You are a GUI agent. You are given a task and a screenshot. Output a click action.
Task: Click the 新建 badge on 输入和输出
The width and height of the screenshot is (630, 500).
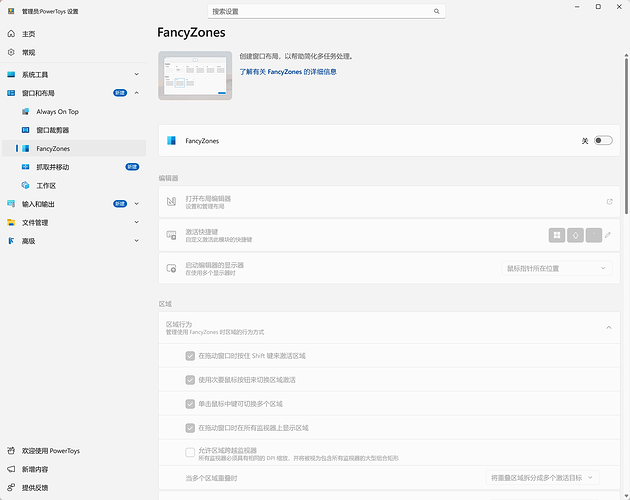[x=120, y=204]
